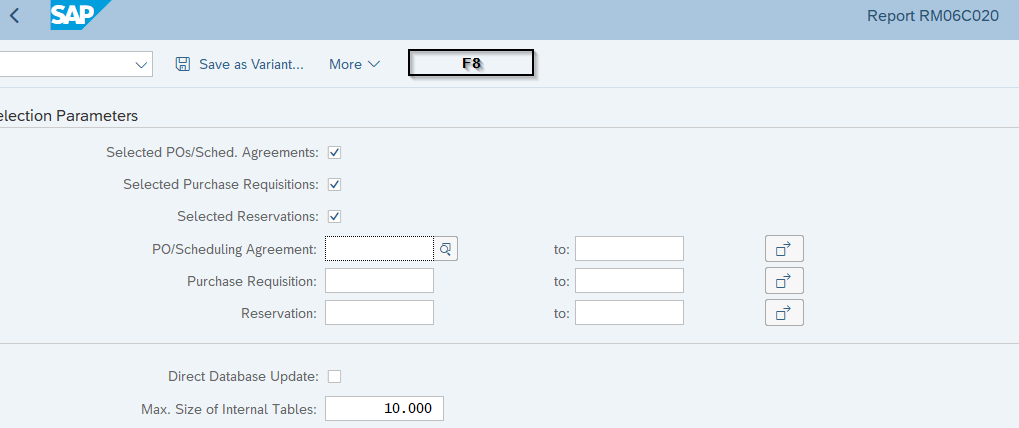Image resolution: width=1019 pixels, height=428 pixels.
Task: Uncheck Selected POs/Sched. Agreements checkbox
Action: point(335,153)
